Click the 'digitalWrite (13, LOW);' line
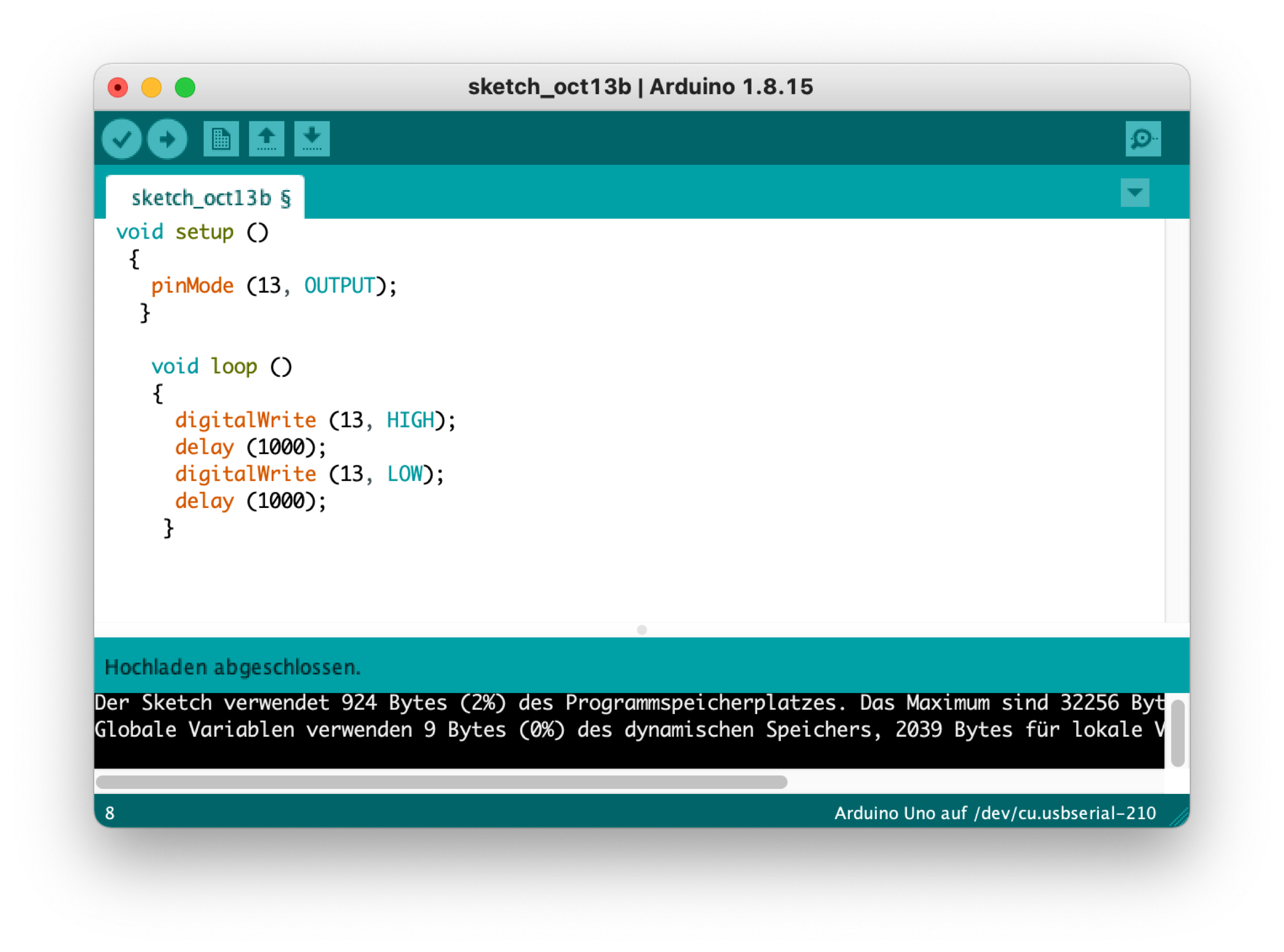Viewport: 1284px width, 952px height. (310, 474)
